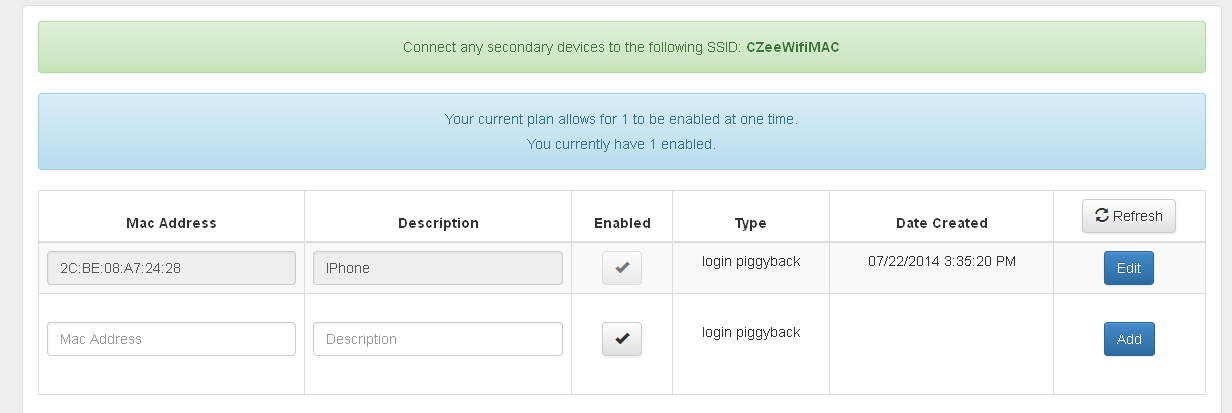This screenshot has height=413, width=1232.
Task: Click the CZeeWifiMAC SSID name
Action: (x=793, y=47)
